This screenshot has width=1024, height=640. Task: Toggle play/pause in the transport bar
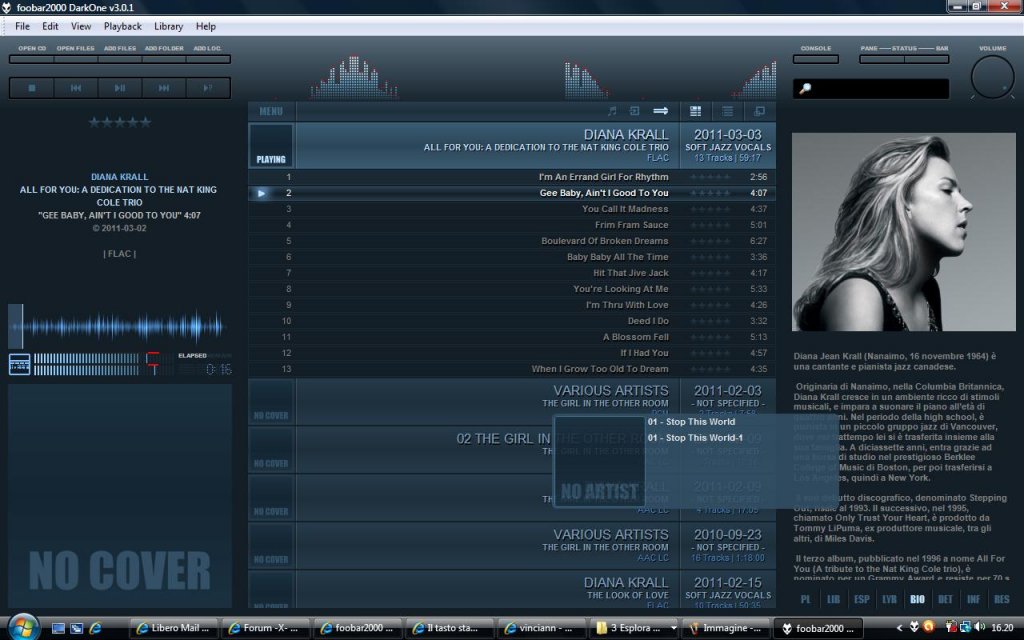[x=120, y=88]
